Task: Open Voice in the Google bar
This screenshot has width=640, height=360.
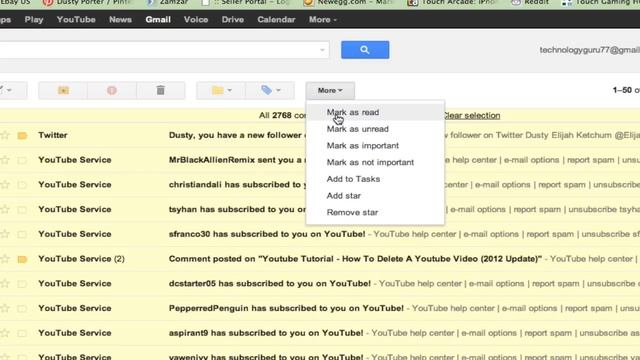Action: coord(196,20)
